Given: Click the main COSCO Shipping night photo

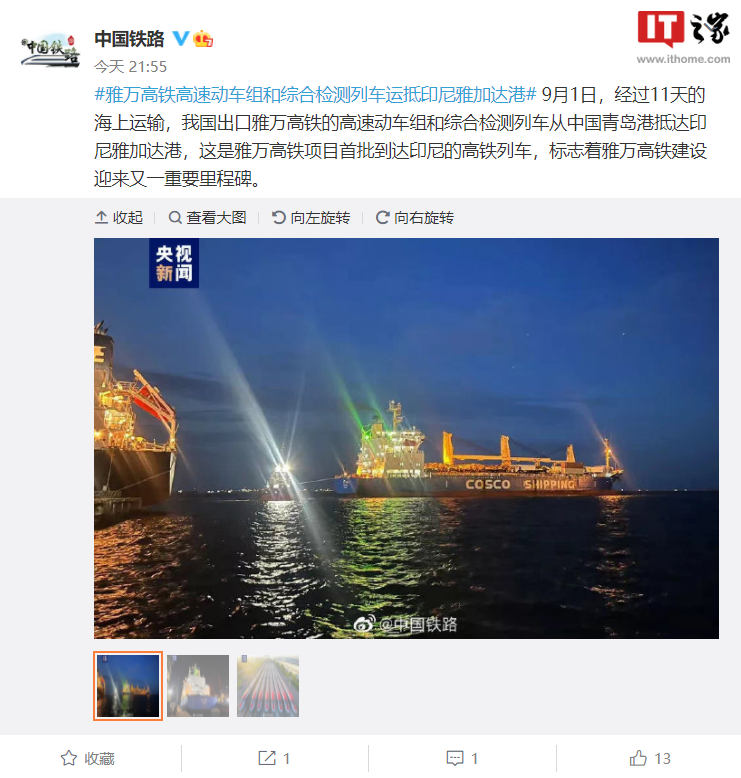Looking at the screenshot, I should [406, 438].
